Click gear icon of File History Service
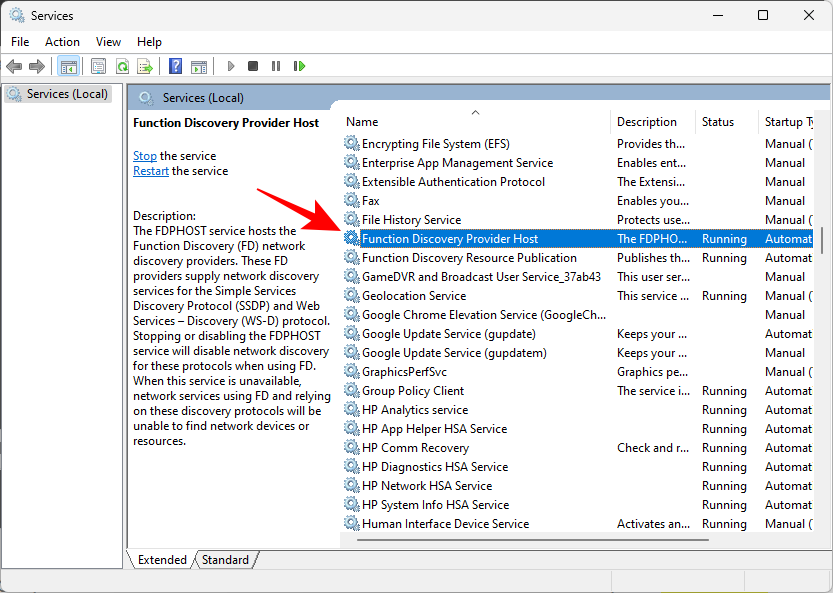Viewport: 833px width, 593px height. (x=351, y=219)
